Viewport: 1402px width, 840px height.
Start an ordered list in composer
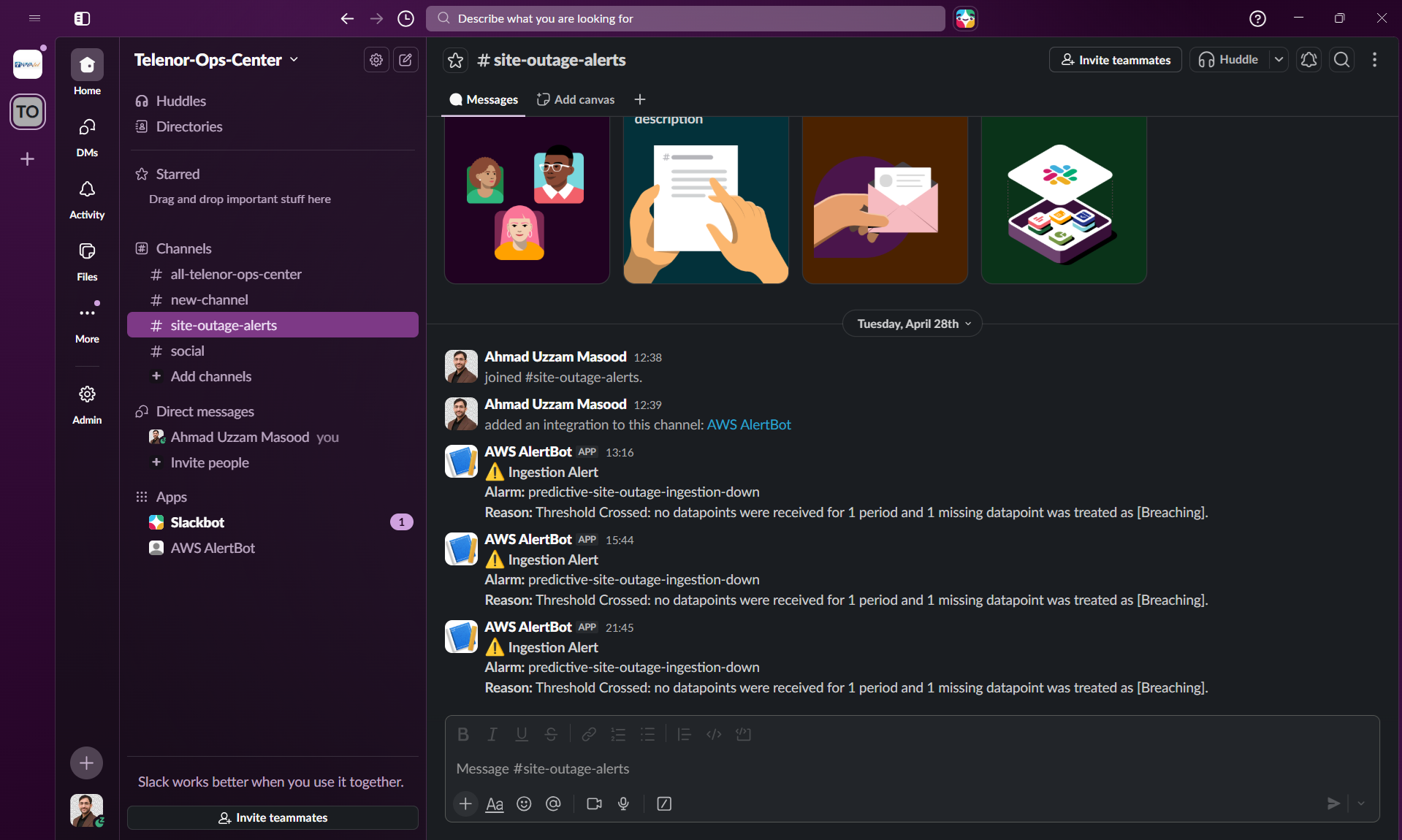618,734
